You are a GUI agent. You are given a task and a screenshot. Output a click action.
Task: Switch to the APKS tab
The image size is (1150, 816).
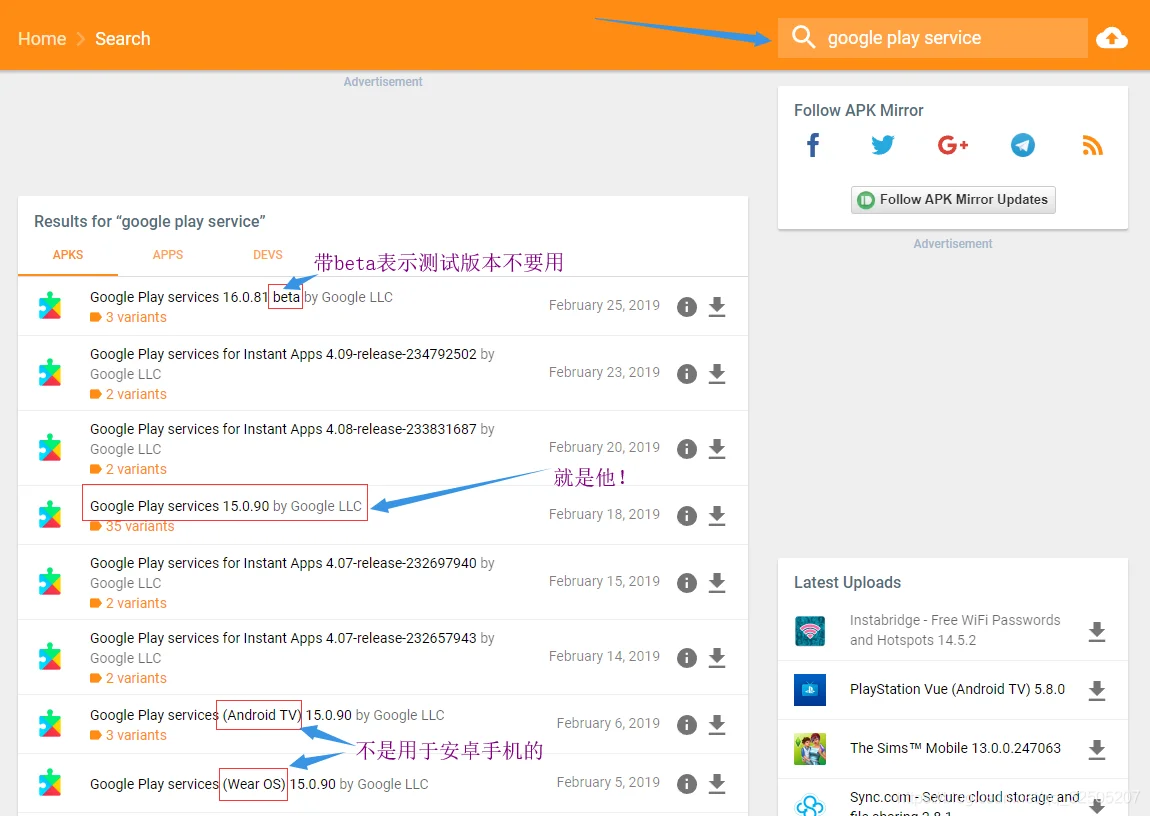click(x=67, y=255)
